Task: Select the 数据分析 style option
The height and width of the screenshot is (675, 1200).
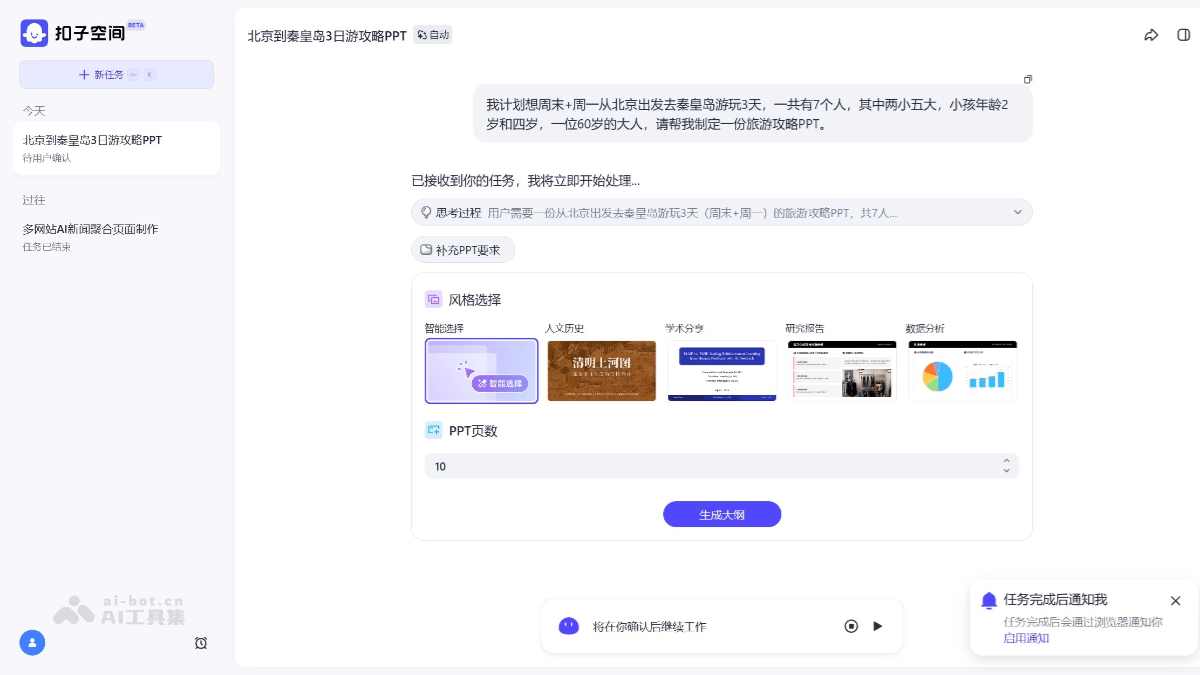Action: pos(962,370)
